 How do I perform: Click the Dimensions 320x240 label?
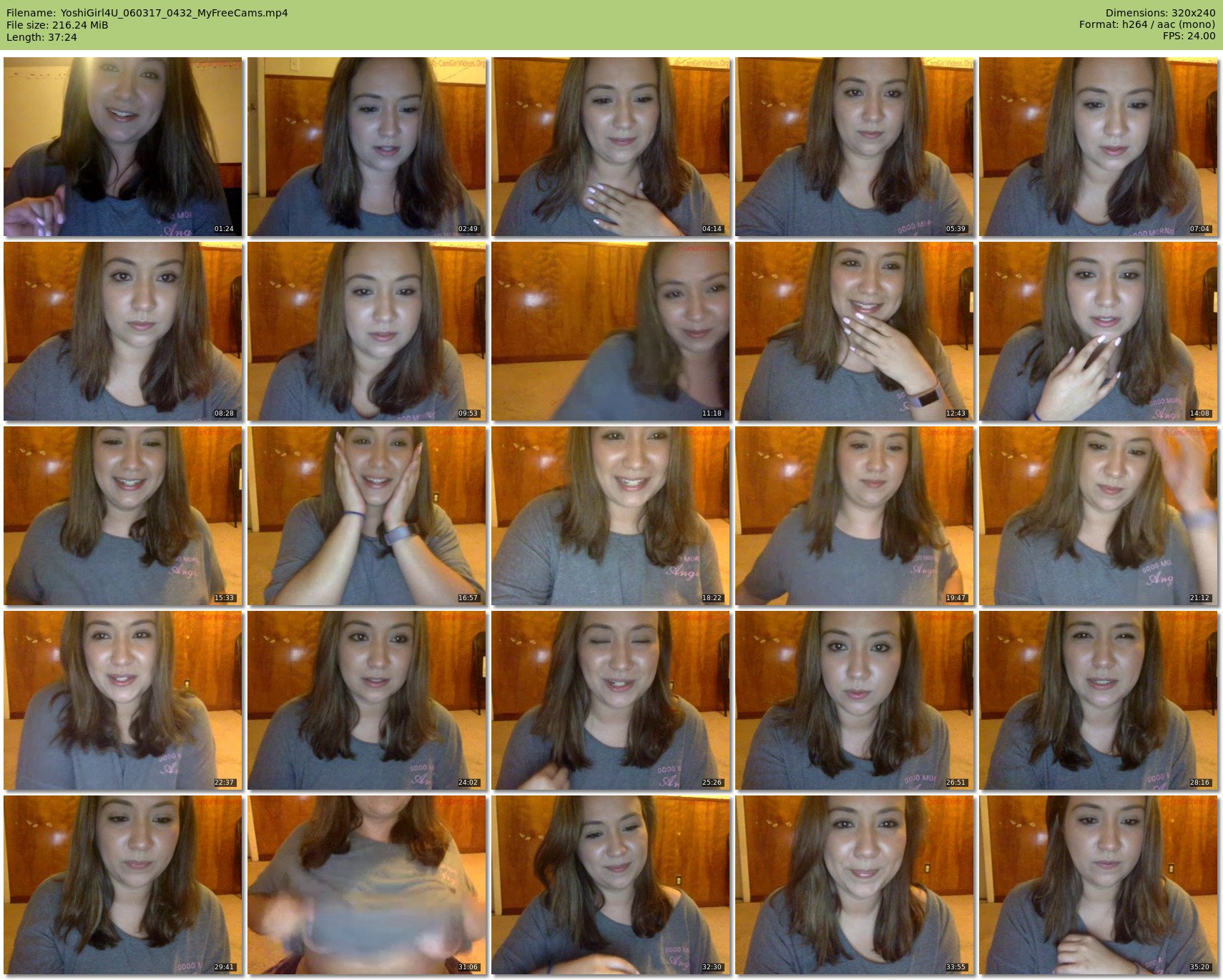point(1160,13)
